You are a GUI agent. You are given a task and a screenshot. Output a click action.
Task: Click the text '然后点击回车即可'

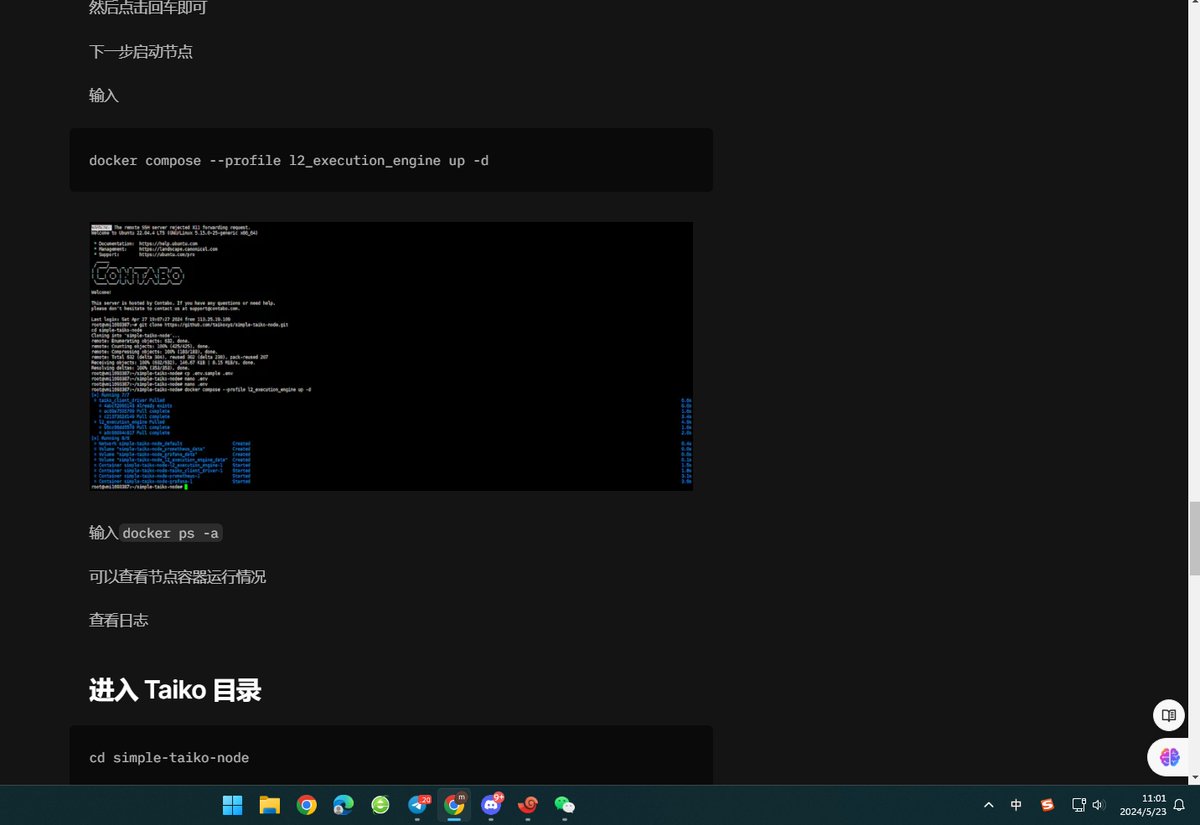click(x=148, y=8)
